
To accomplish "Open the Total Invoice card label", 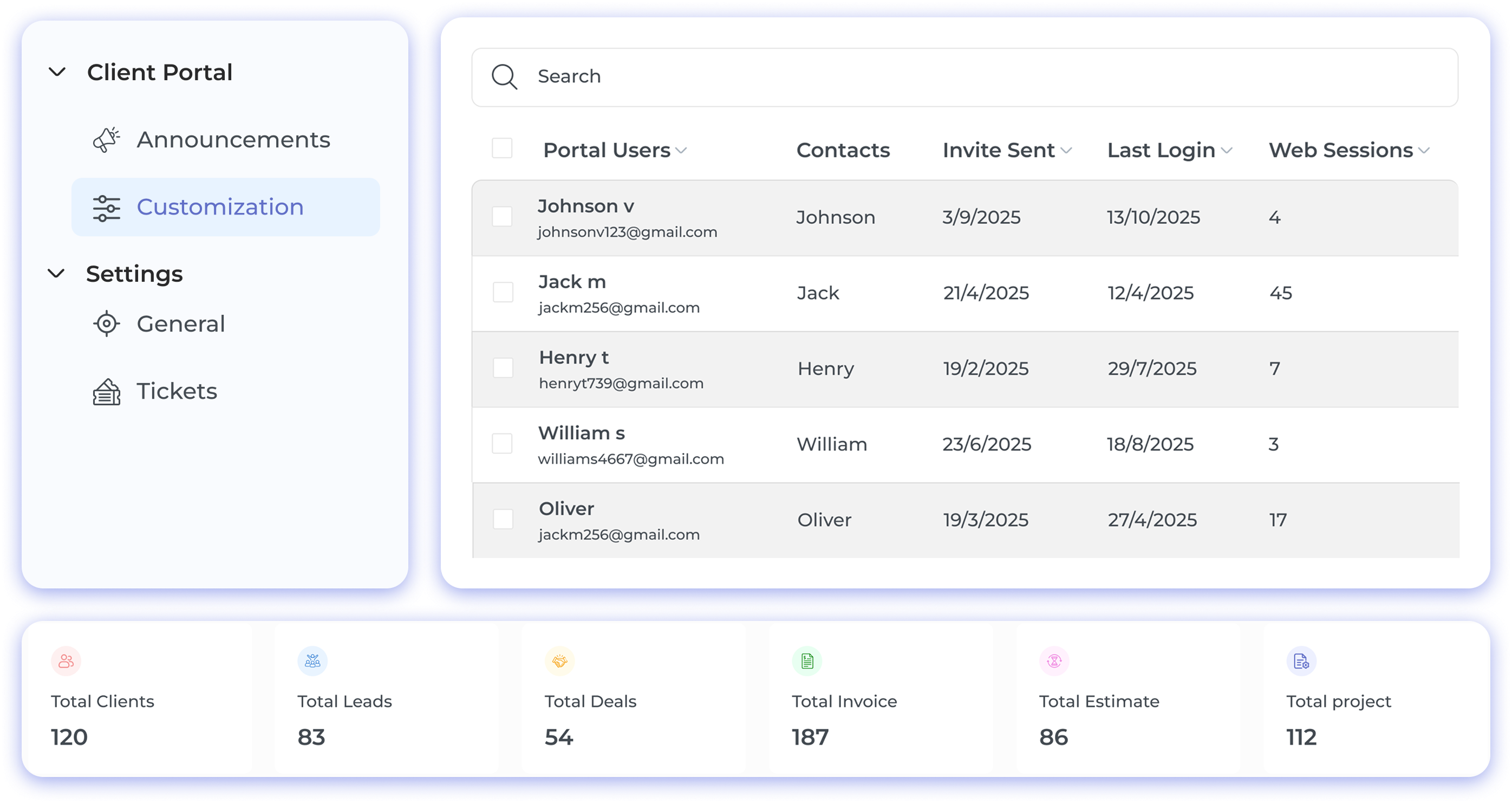I will point(844,701).
